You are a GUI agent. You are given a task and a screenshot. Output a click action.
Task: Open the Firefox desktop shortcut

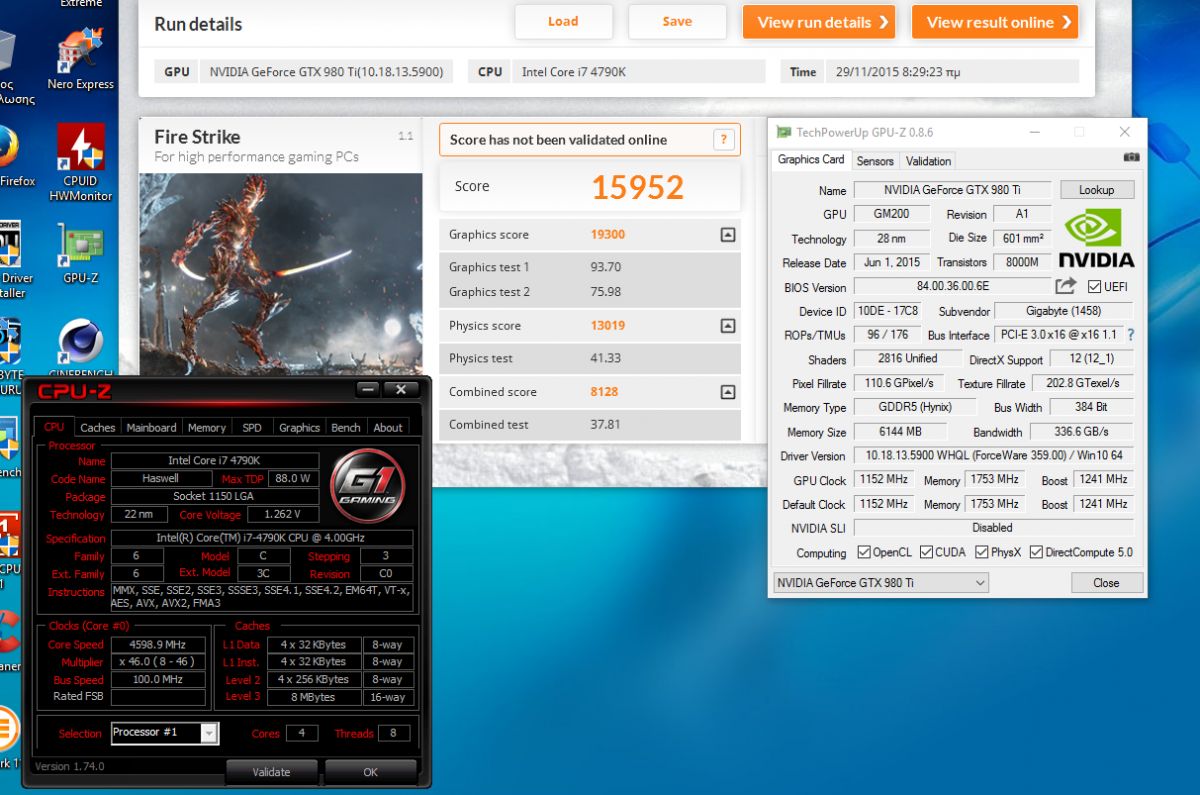[8, 156]
